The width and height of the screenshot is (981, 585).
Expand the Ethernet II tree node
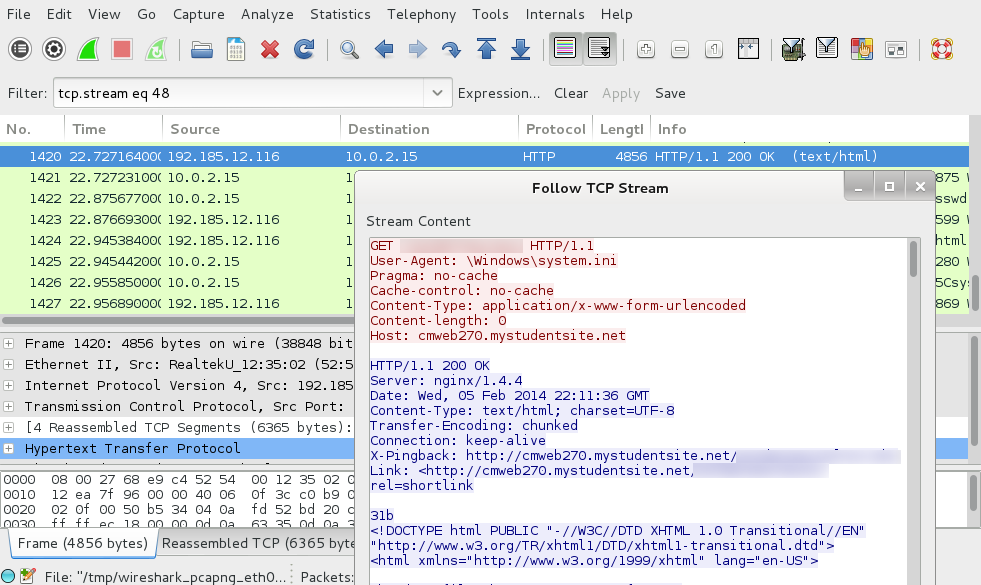(9, 364)
